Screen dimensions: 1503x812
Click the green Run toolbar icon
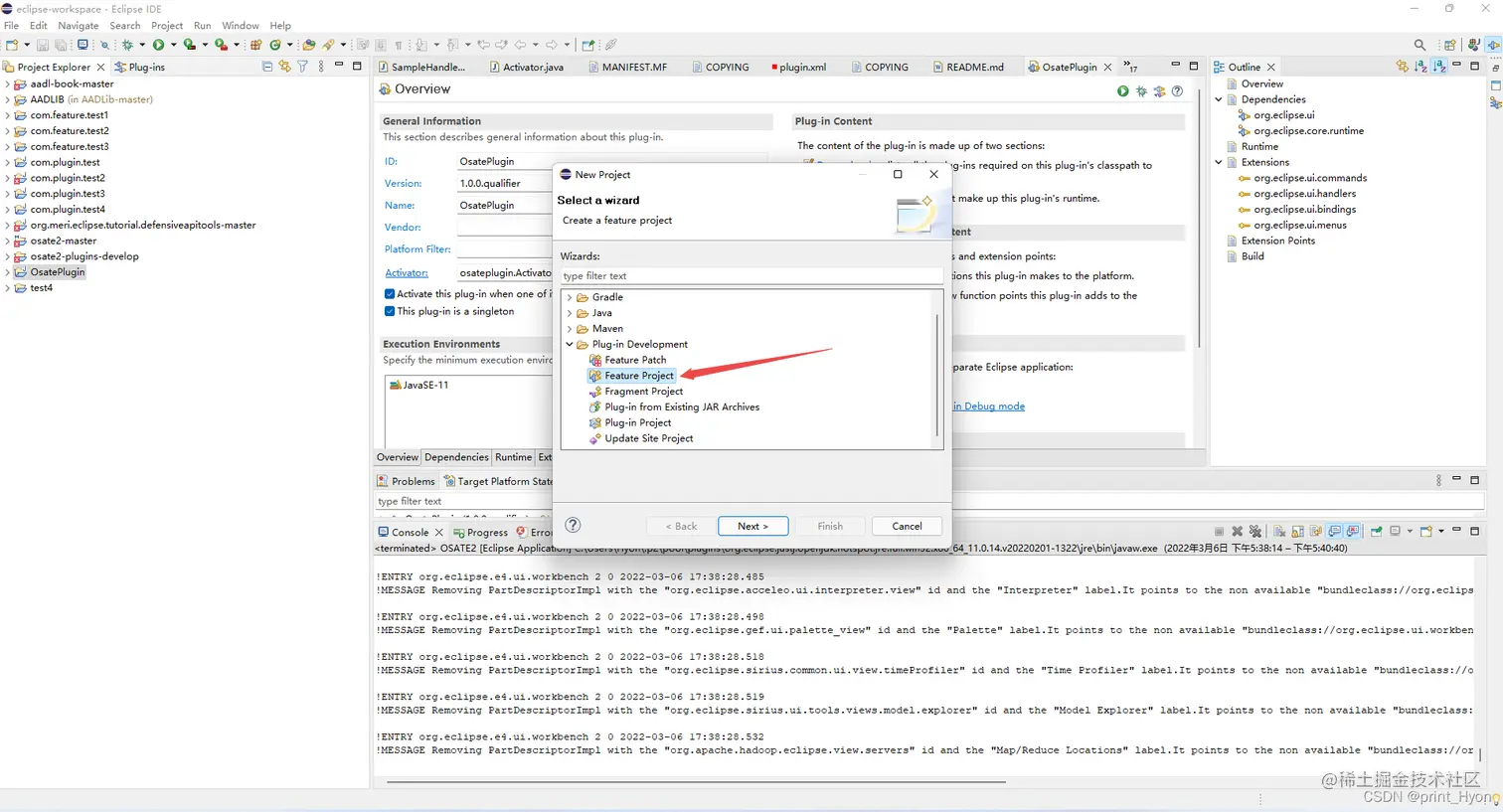click(158, 45)
